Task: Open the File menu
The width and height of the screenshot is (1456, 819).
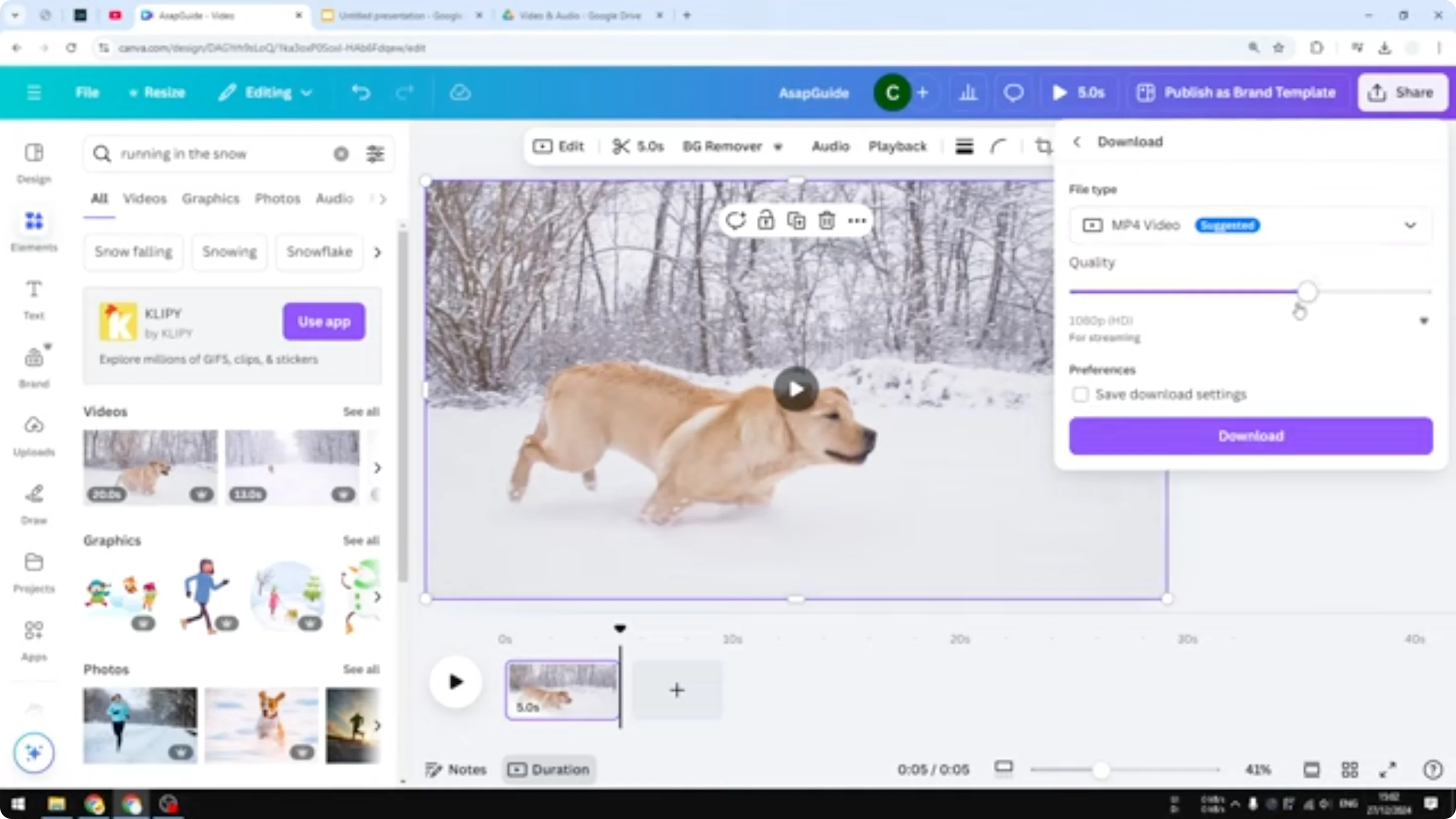Action: point(88,92)
